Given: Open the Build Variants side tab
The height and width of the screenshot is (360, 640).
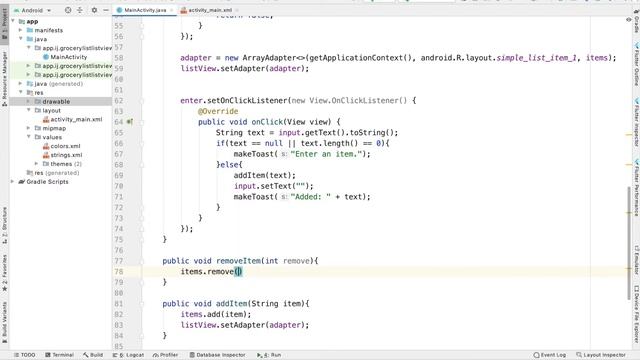Looking at the screenshot, I should [x=4, y=322].
